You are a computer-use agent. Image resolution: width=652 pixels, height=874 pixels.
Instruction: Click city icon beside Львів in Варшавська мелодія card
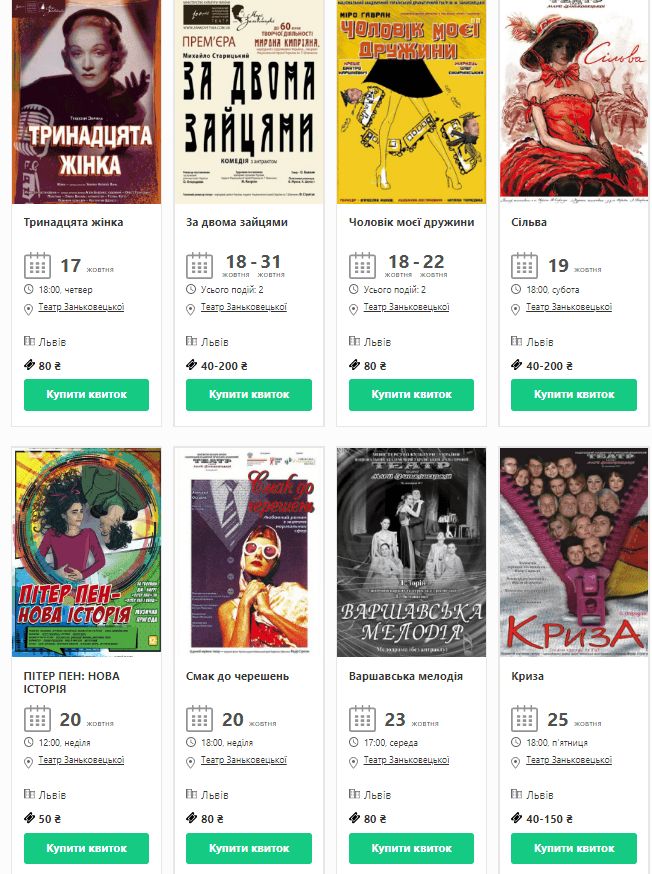coord(354,794)
